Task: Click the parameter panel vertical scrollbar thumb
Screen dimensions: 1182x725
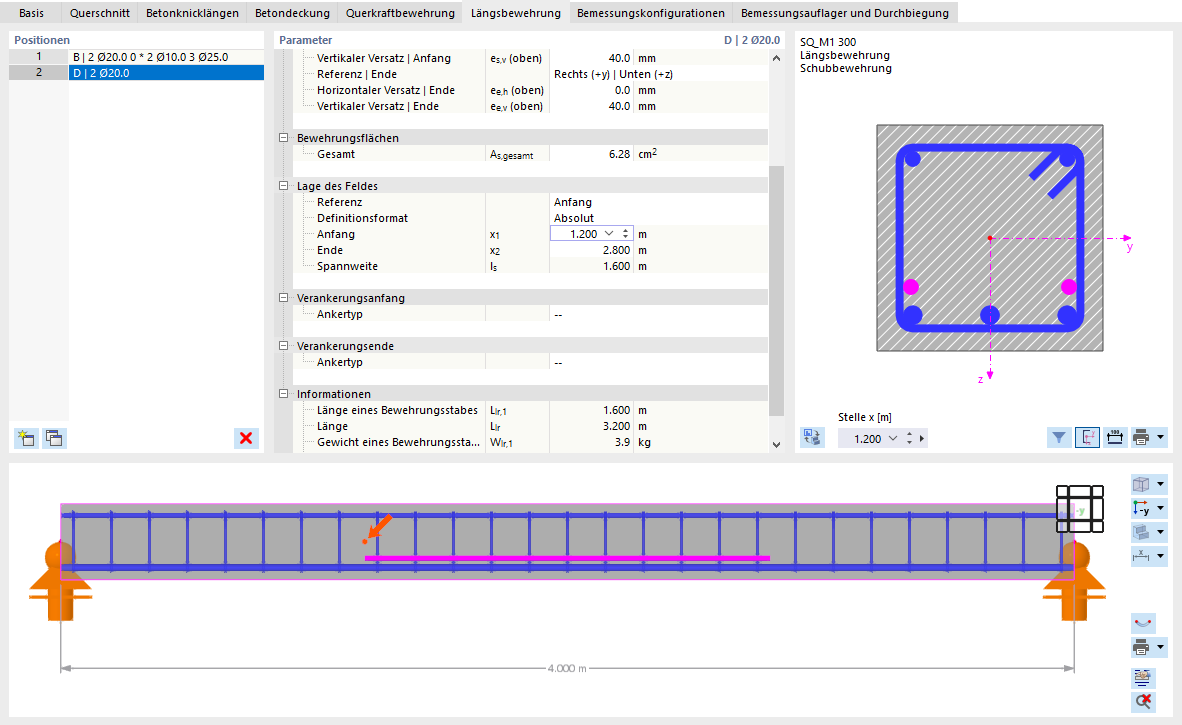Action: pyautogui.click(x=776, y=290)
